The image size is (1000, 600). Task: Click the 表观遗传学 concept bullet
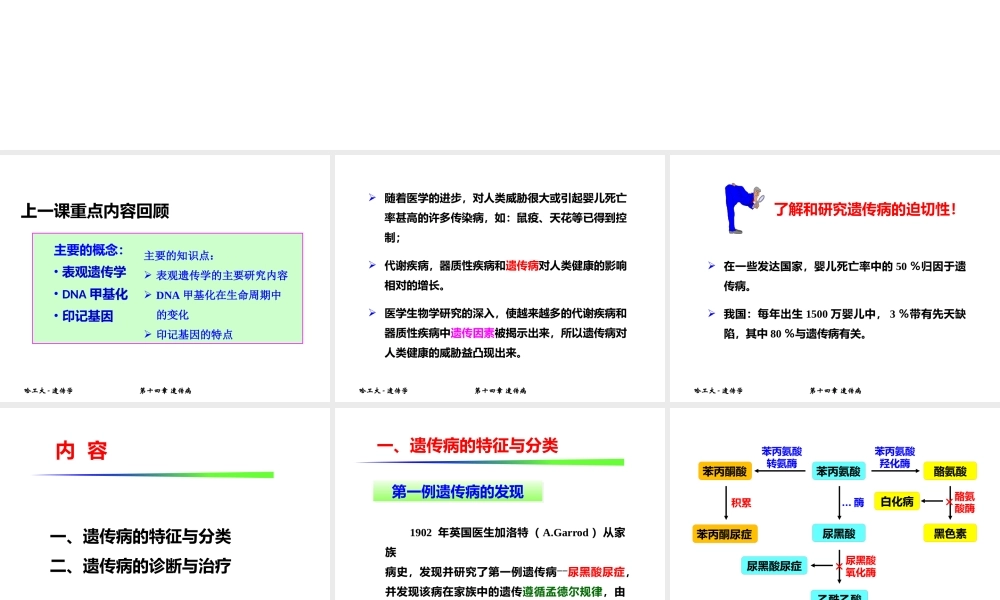click(94, 272)
